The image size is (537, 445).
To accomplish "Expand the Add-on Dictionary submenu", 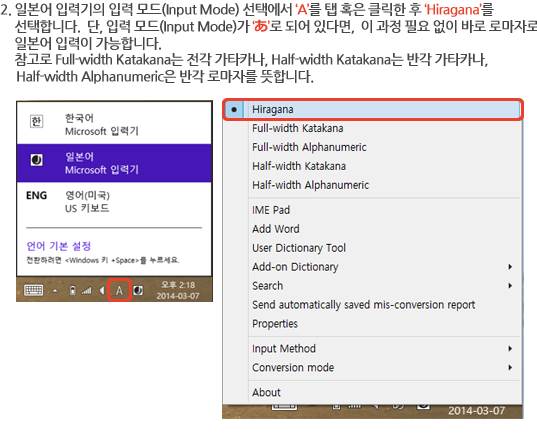I will [x=373, y=267].
